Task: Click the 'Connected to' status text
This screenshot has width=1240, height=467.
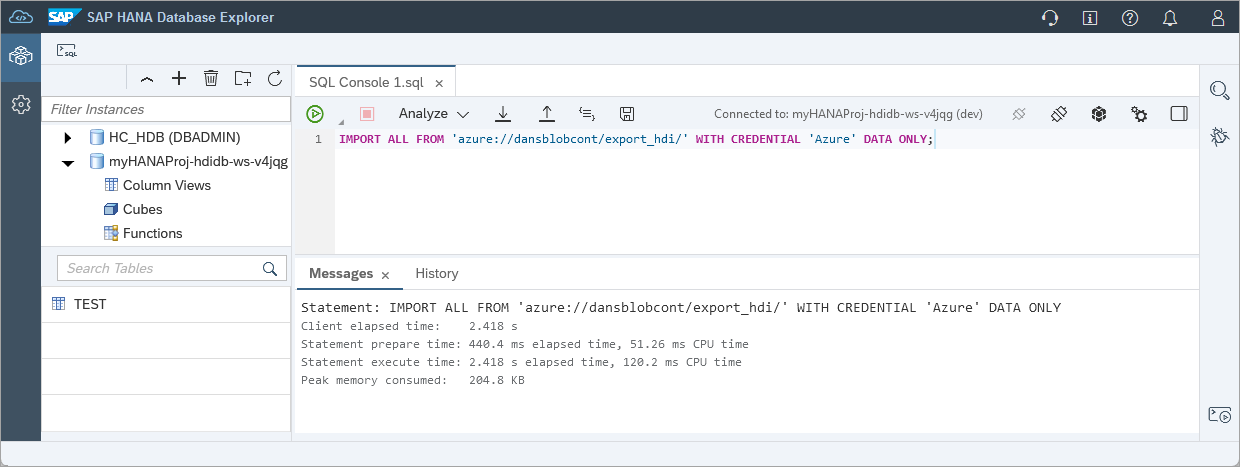Action: pyautogui.click(x=848, y=114)
